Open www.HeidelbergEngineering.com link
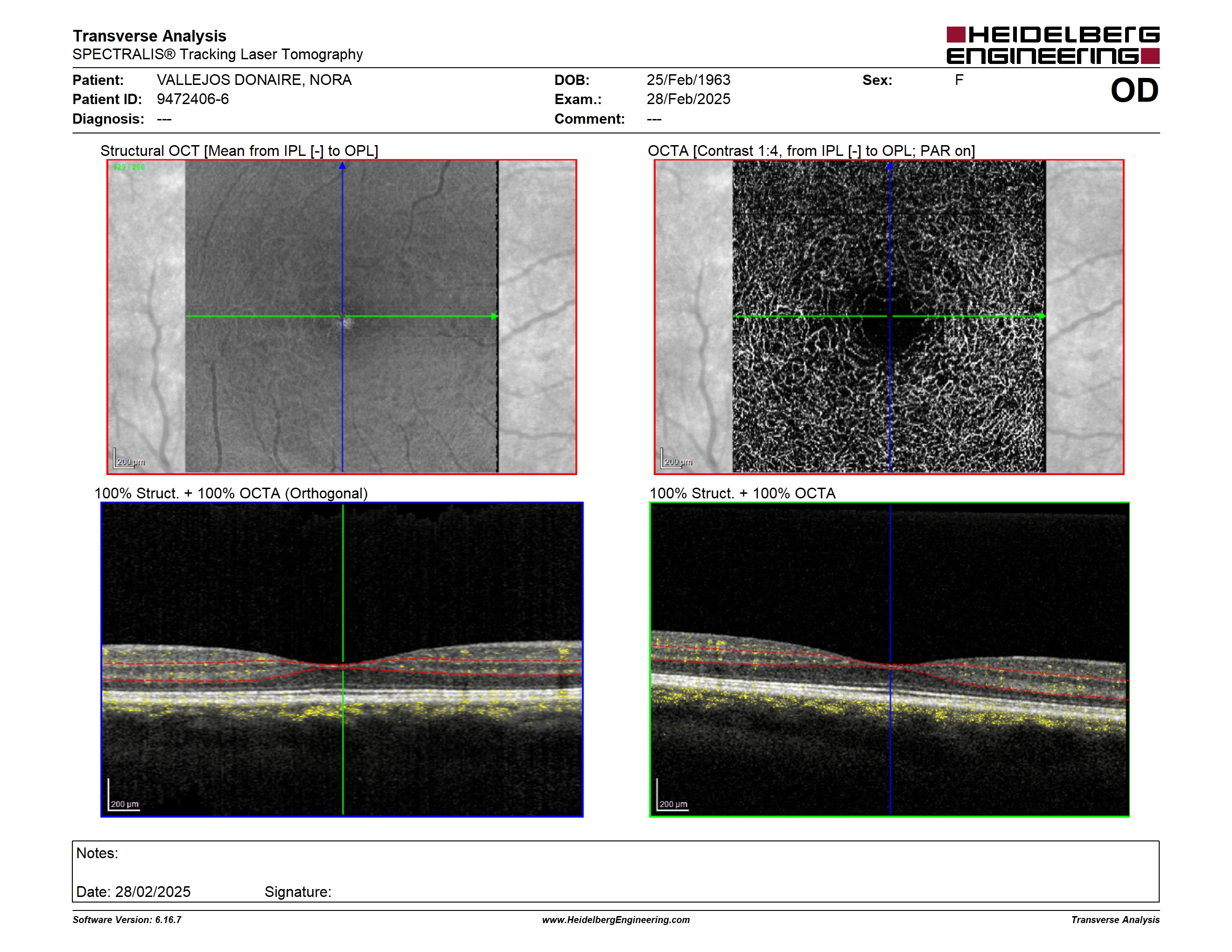The image size is (1232, 952). click(616, 920)
